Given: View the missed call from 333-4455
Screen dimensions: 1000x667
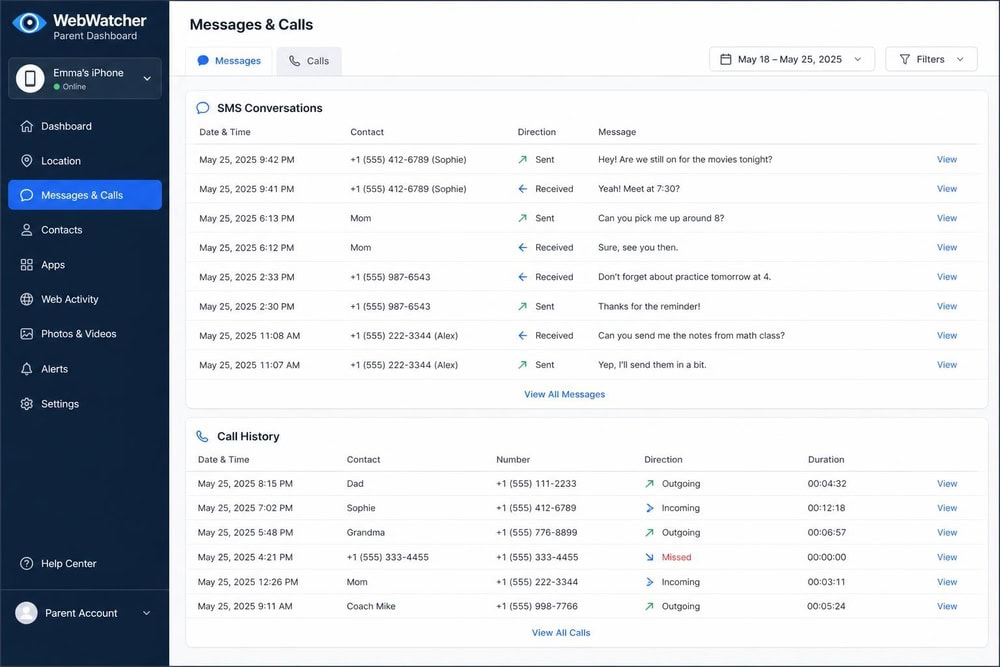Looking at the screenshot, I should pos(947,557).
